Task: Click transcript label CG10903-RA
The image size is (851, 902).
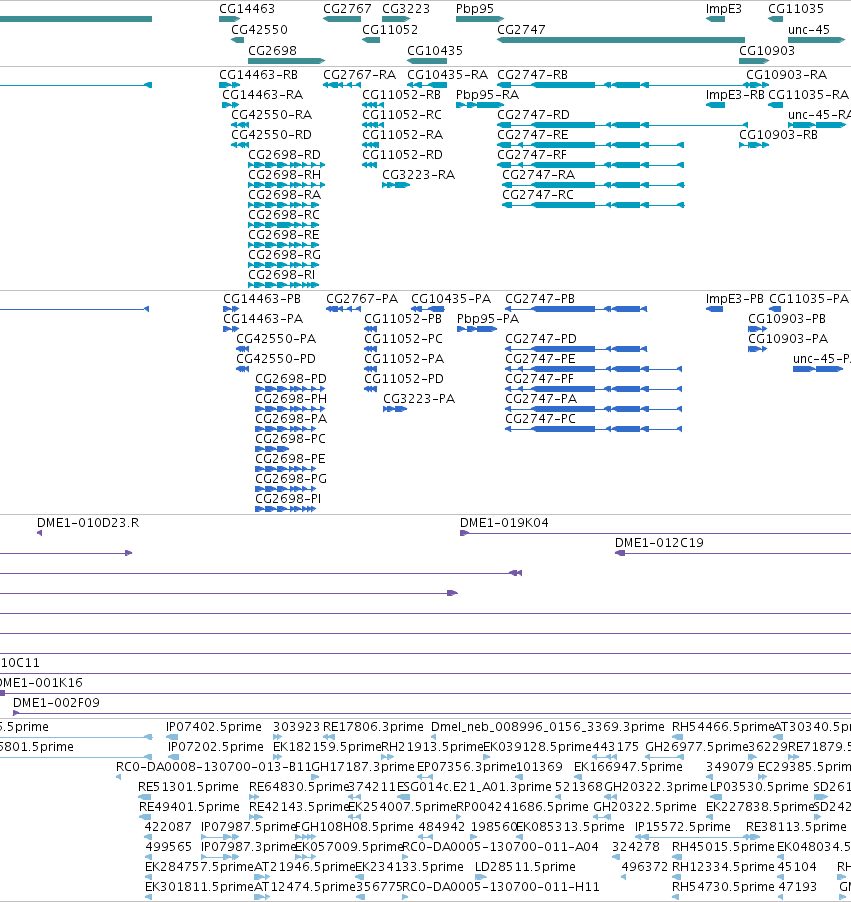Action: [x=786, y=75]
